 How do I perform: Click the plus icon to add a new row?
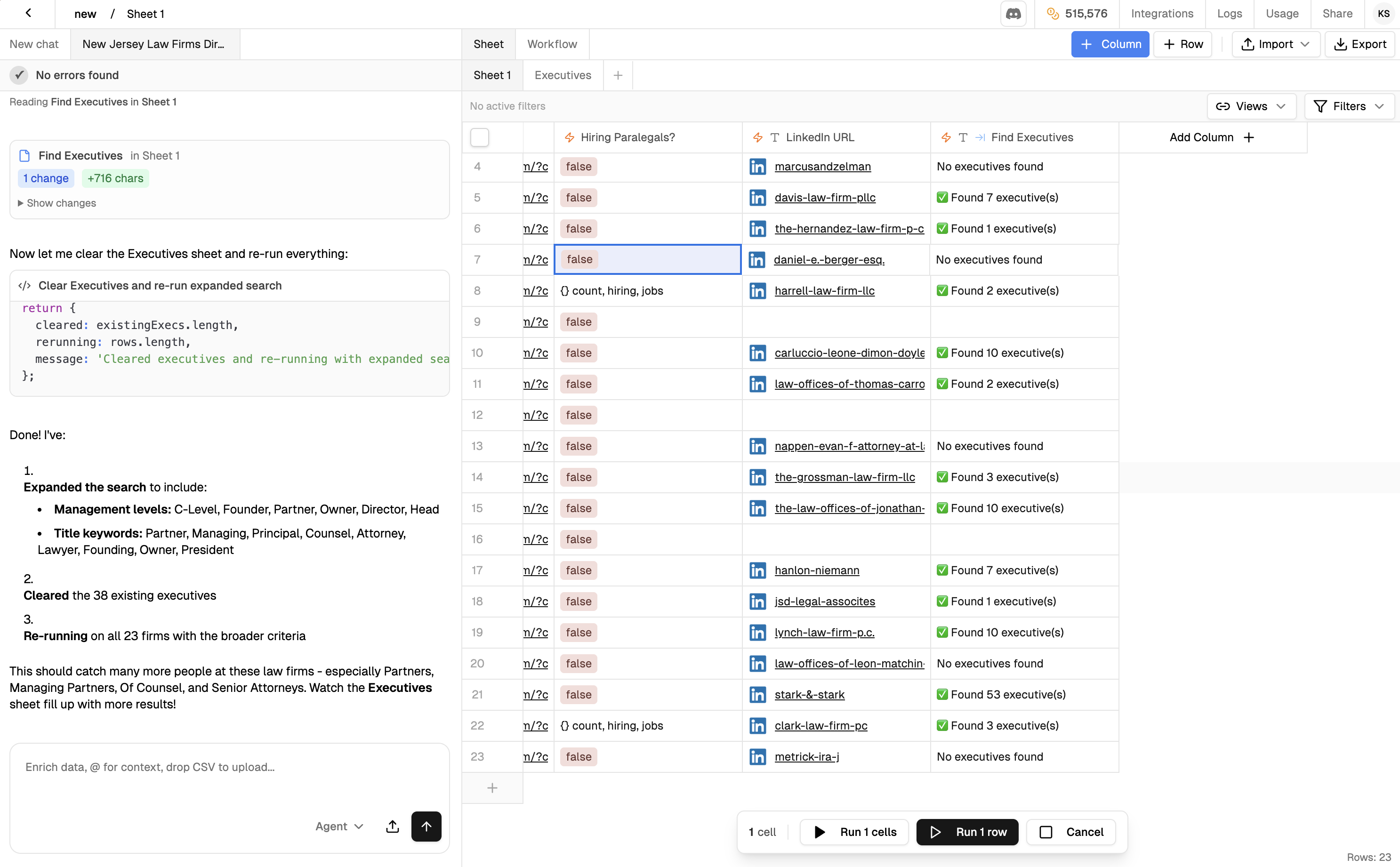pyautogui.click(x=492, y=788)
